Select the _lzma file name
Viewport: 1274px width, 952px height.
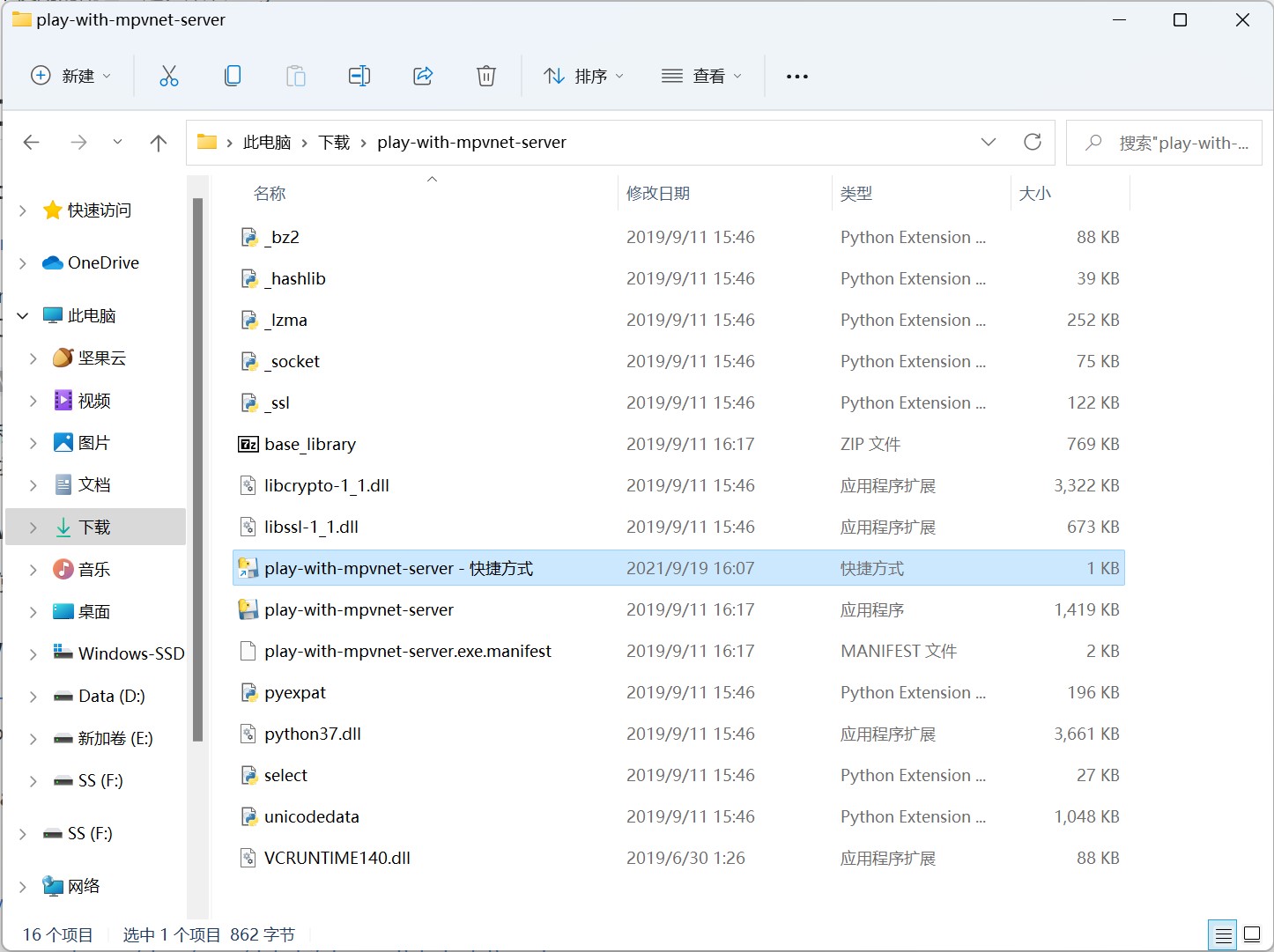coord(285,321)
